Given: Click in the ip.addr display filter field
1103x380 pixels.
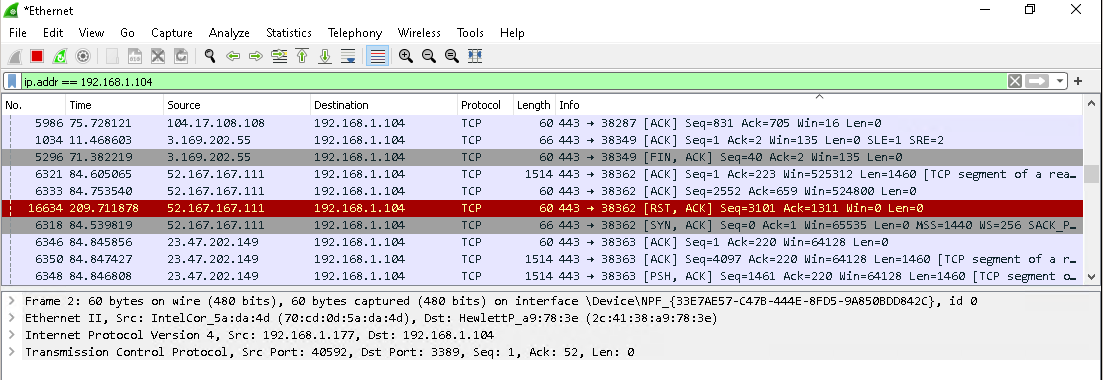Looking at the screenshot, I should [514, 82].
